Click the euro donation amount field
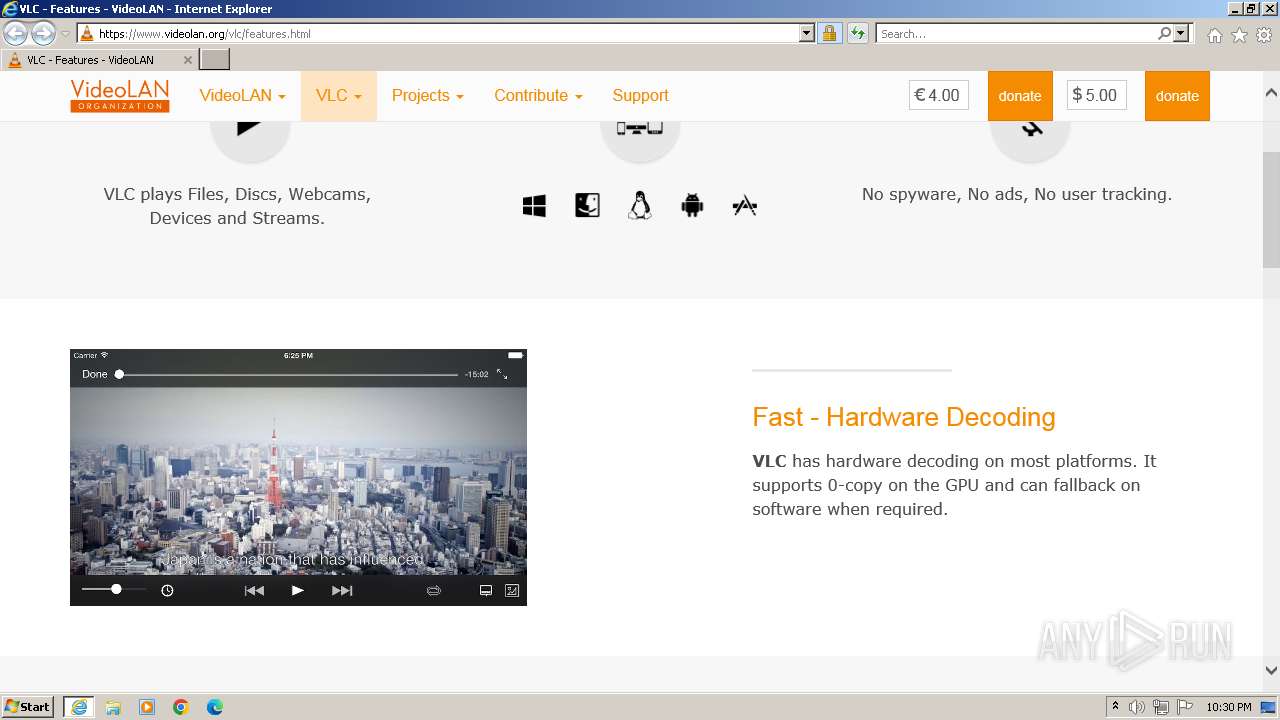Viewport: 1280px width, 720px height. tap(939, 96)
